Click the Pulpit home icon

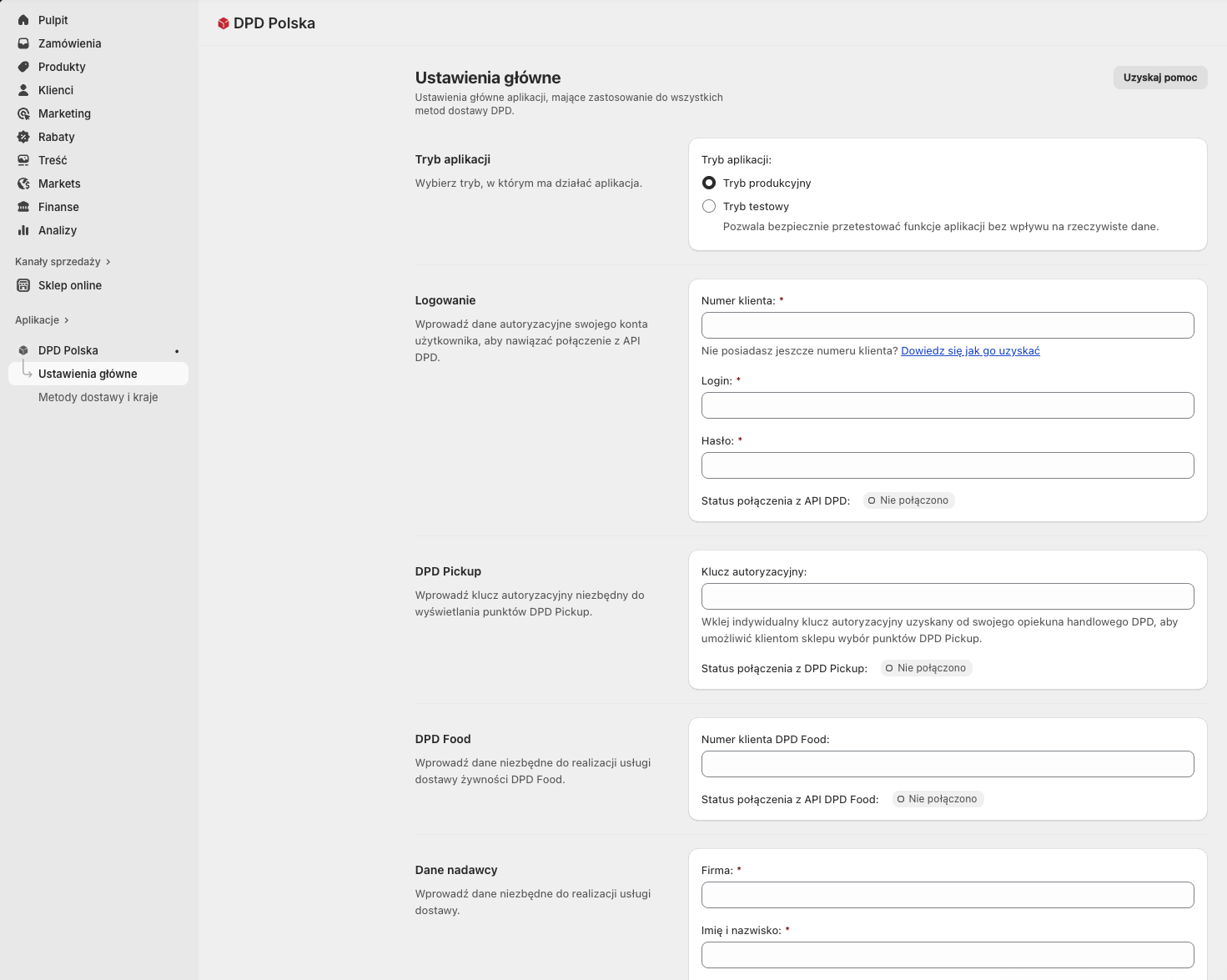click(23, 20)
